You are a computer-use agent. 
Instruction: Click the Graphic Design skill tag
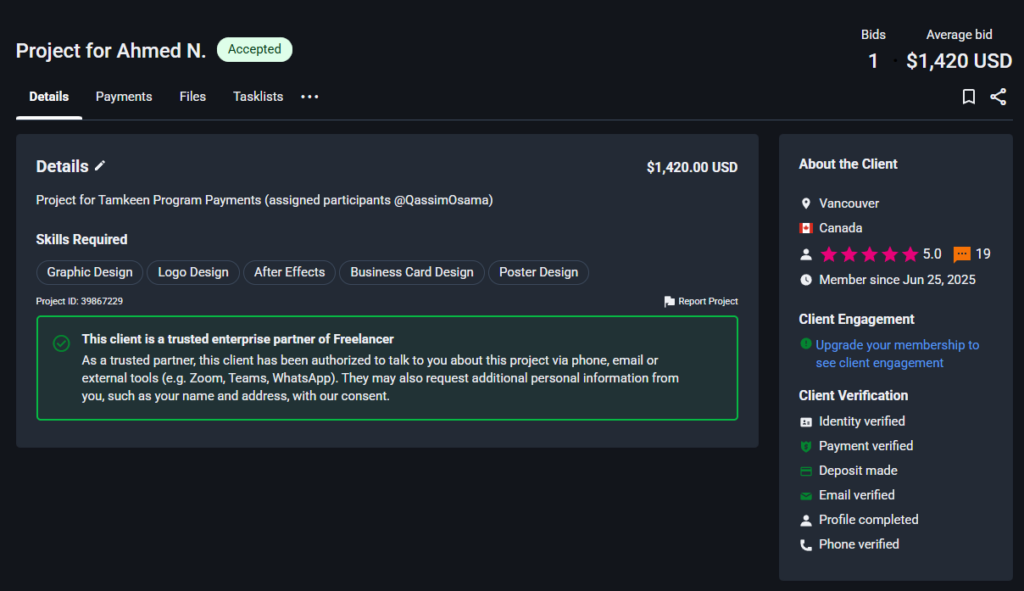point(90,272)
